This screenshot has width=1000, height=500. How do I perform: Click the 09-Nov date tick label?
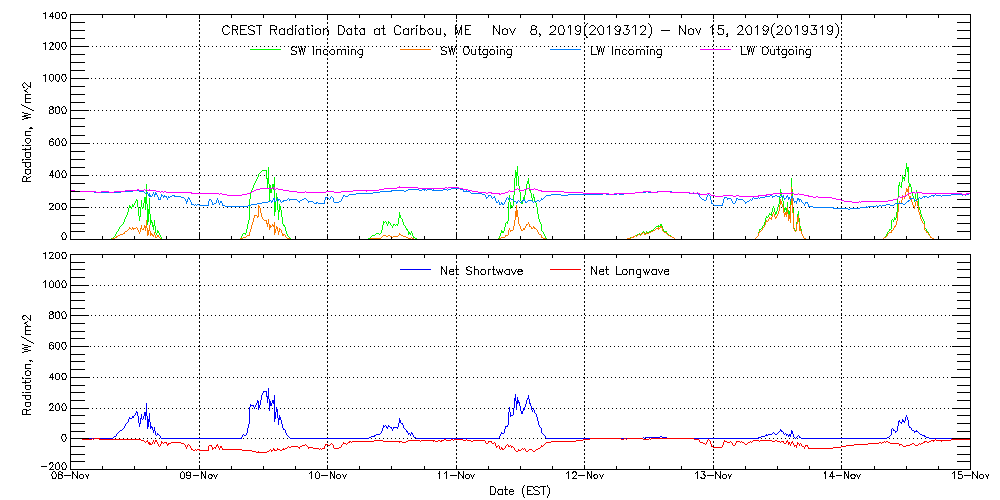point(200,477)
